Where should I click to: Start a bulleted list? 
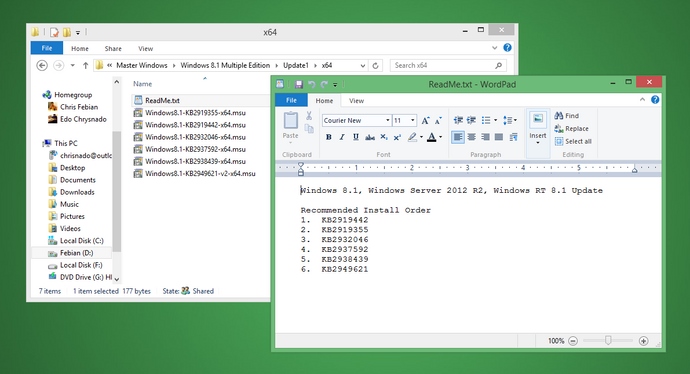[x=486, y=120]
